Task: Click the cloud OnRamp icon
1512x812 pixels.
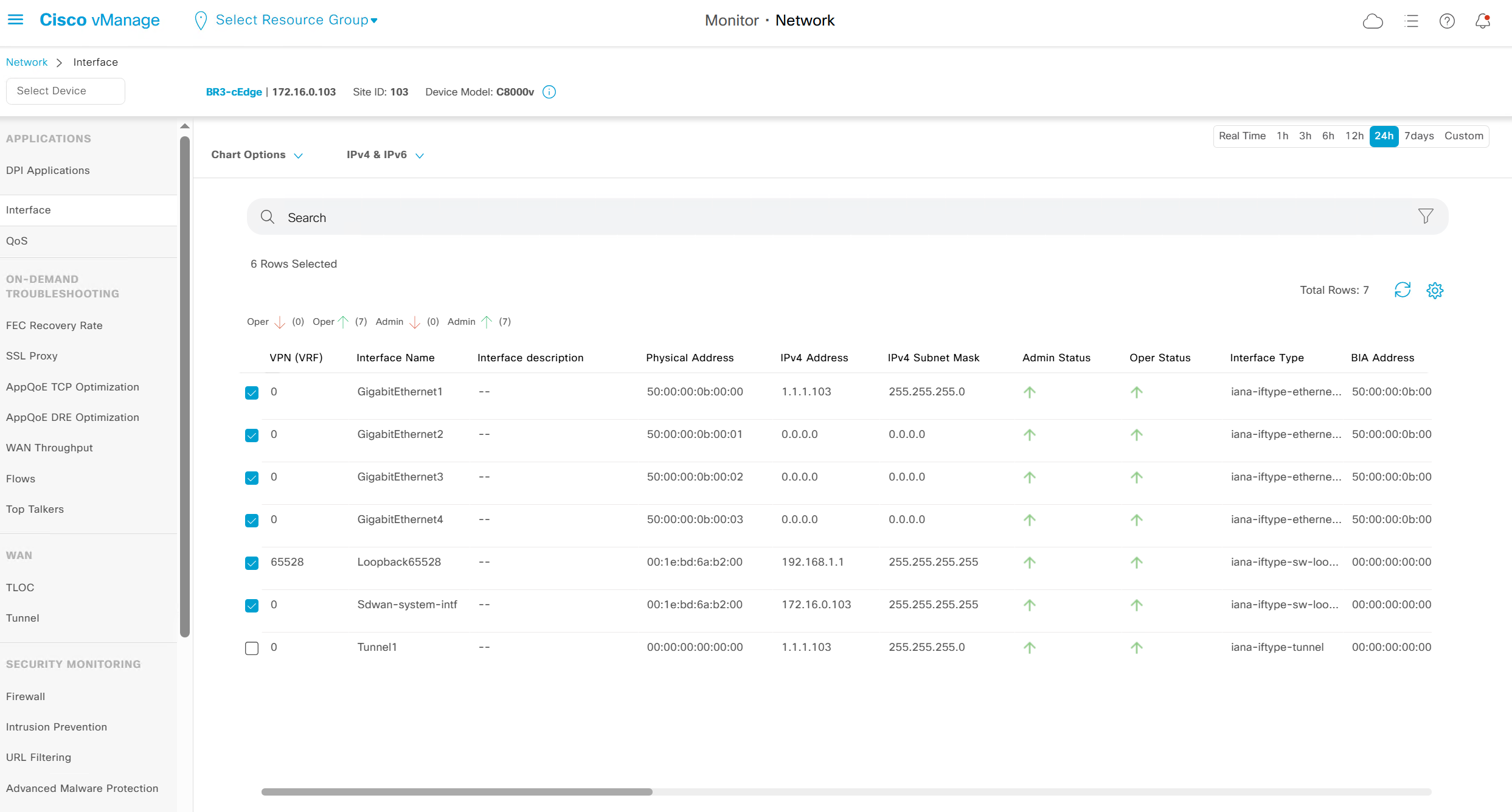Action: (x=1373, y=21)
